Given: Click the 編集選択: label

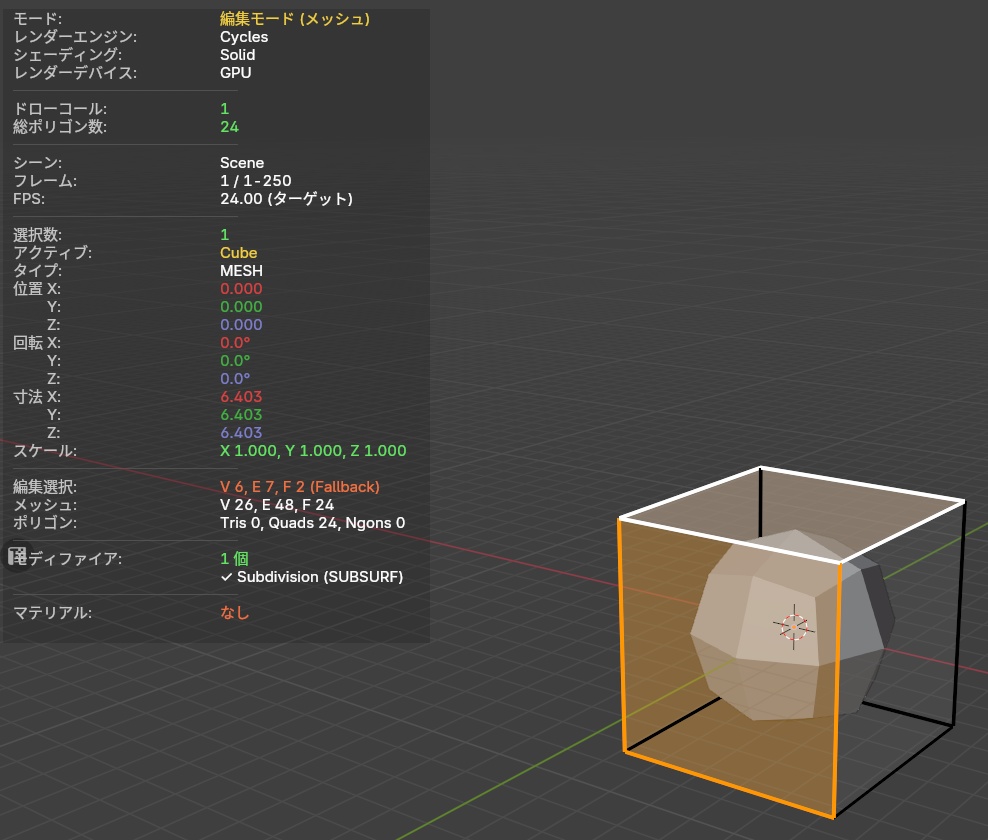Looking at the screenshot, I should (45, 487).
